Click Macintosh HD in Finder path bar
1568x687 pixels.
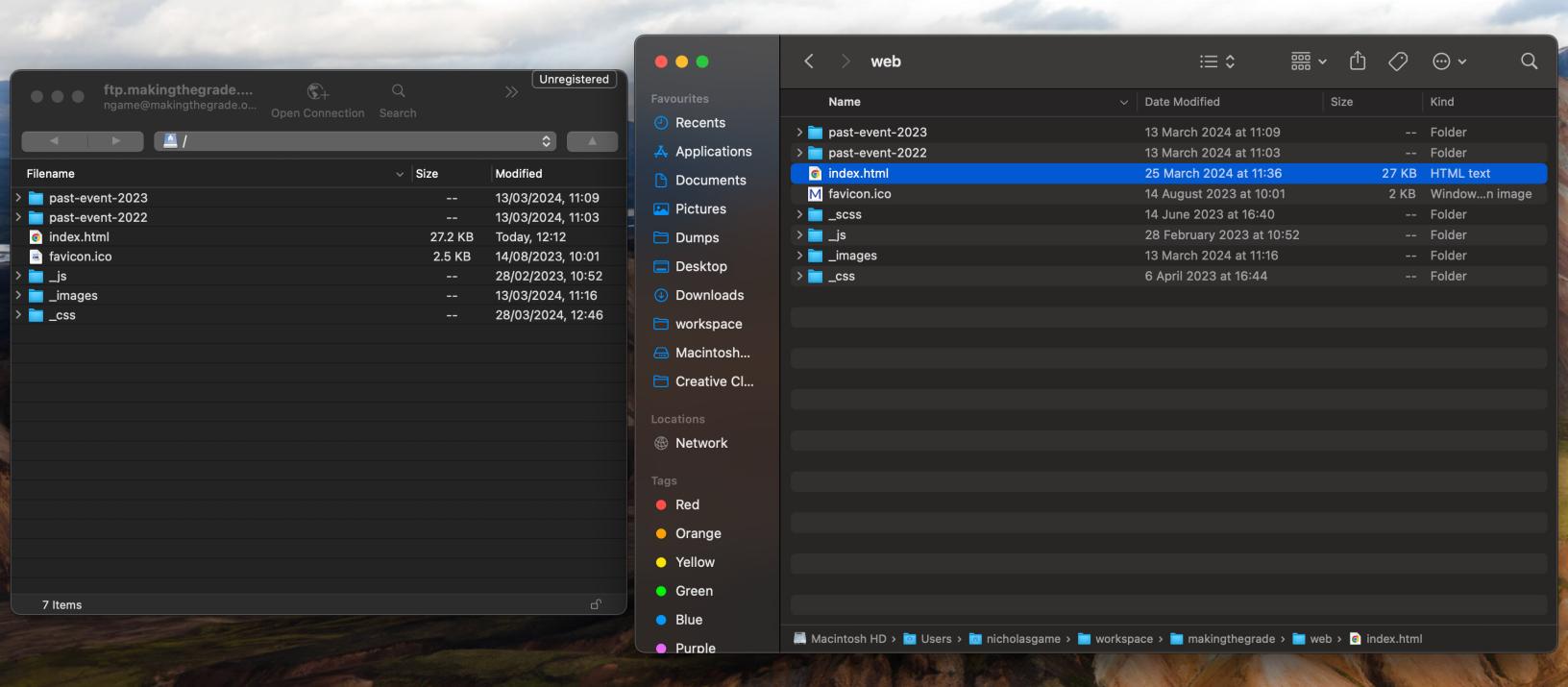pyautogui.click(x=840, y=639)
